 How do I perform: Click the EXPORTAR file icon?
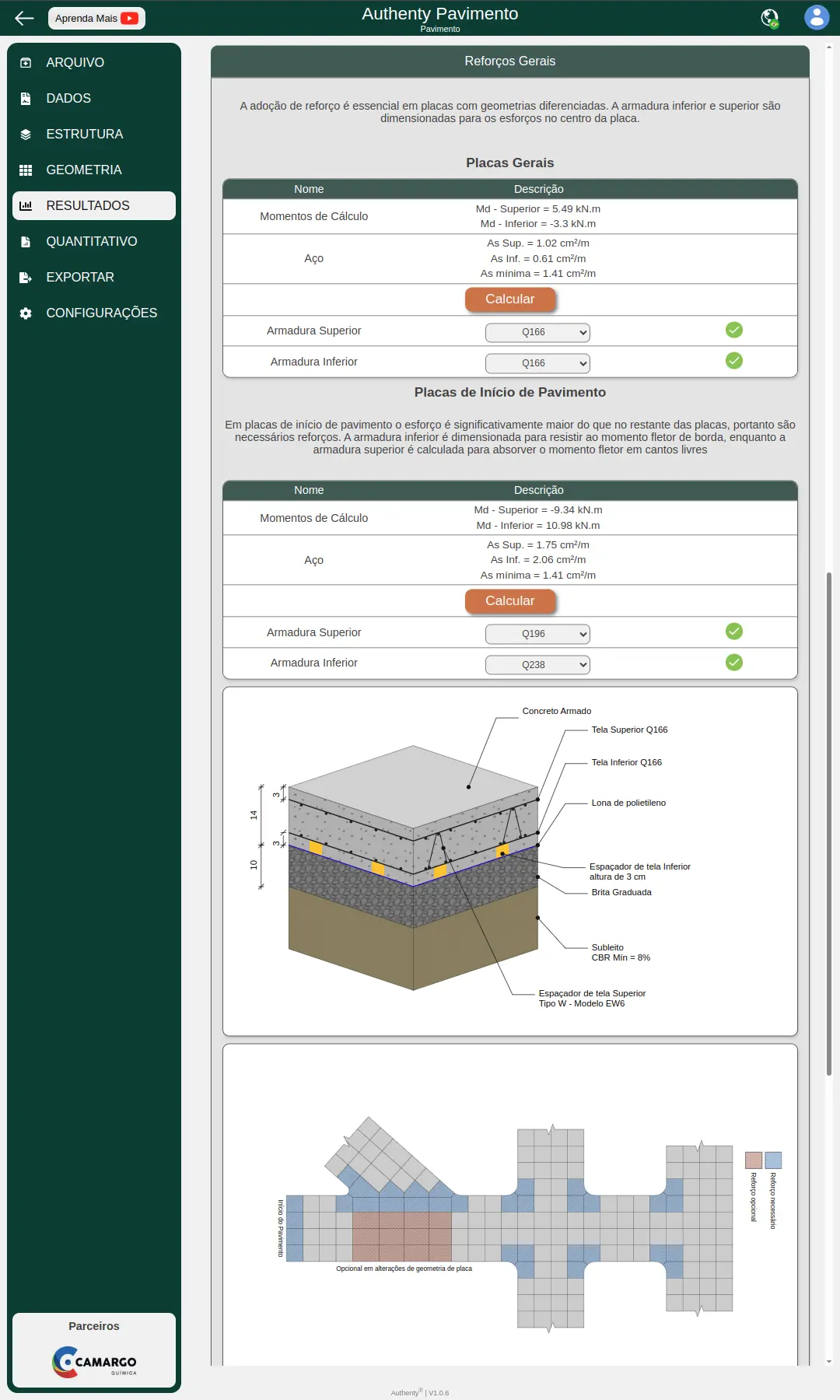(26, 278)
